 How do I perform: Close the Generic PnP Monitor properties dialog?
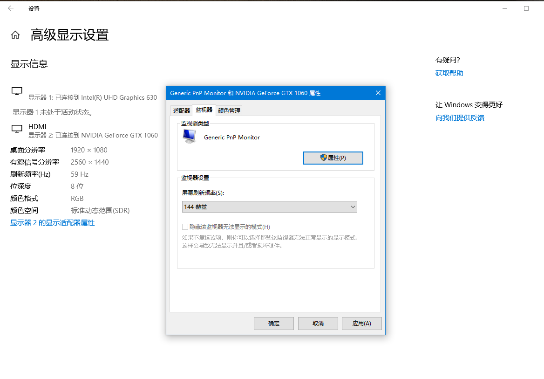[x=378, y=93]
